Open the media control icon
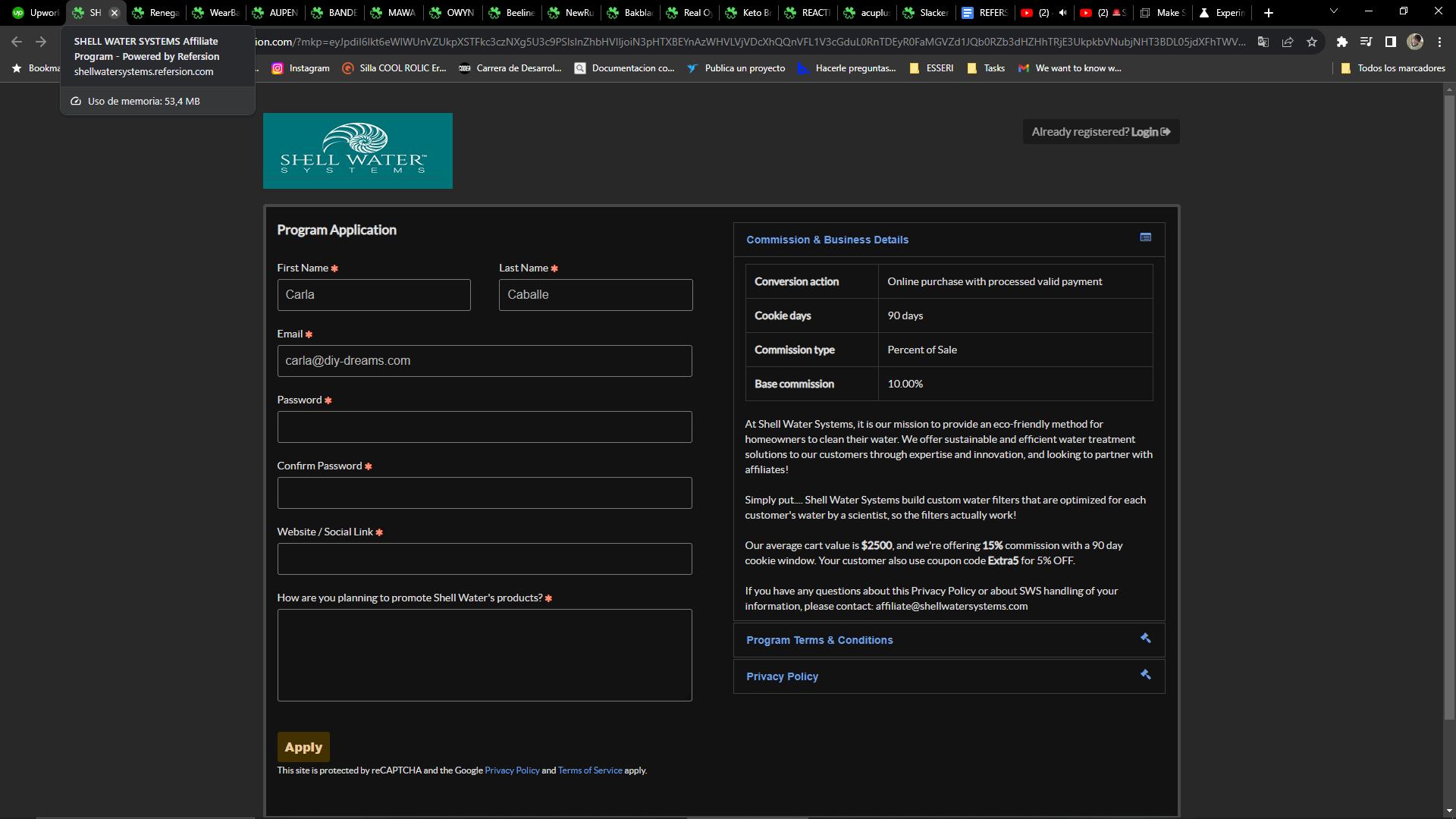 pyautogui.click(x=1366, y=42)
